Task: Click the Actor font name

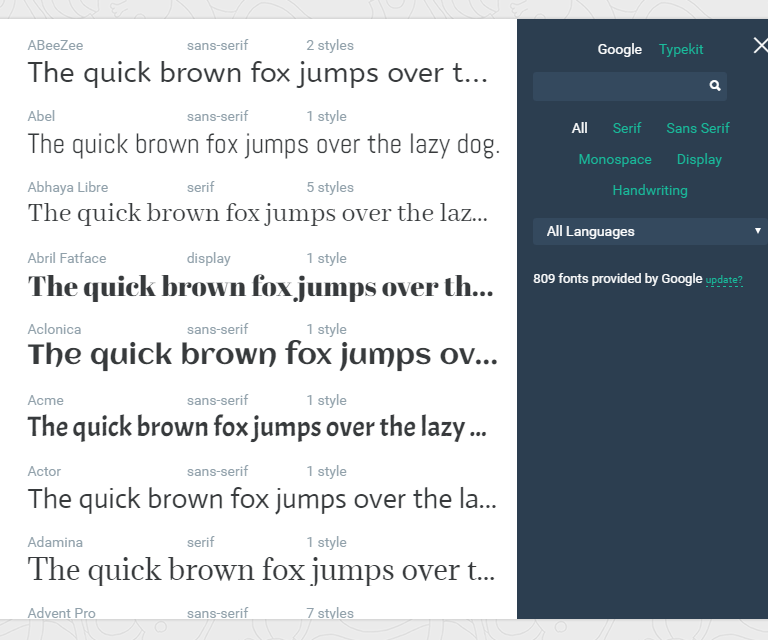Action: (x=44, y=472)
